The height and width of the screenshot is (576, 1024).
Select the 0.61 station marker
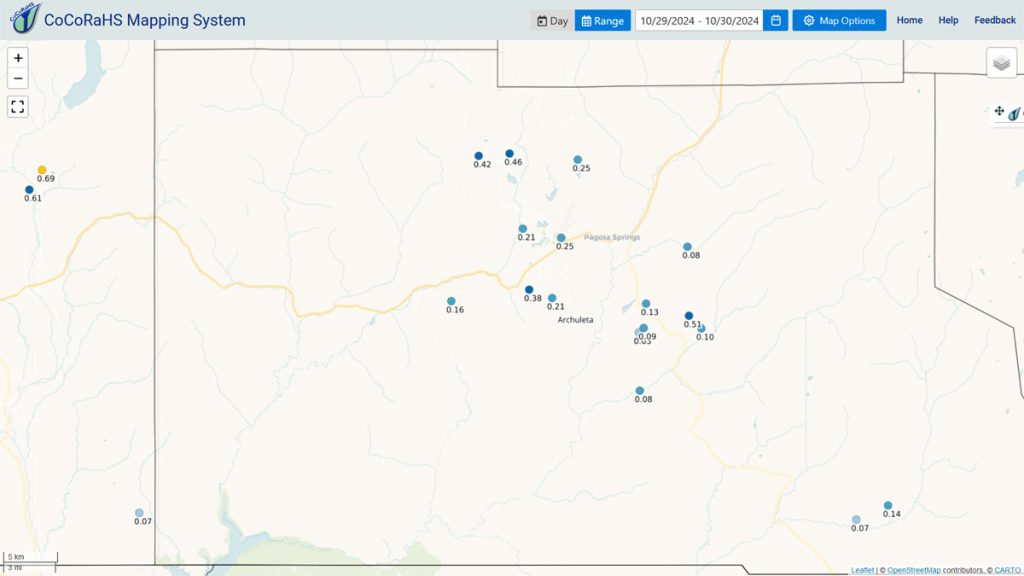point(29,190)
